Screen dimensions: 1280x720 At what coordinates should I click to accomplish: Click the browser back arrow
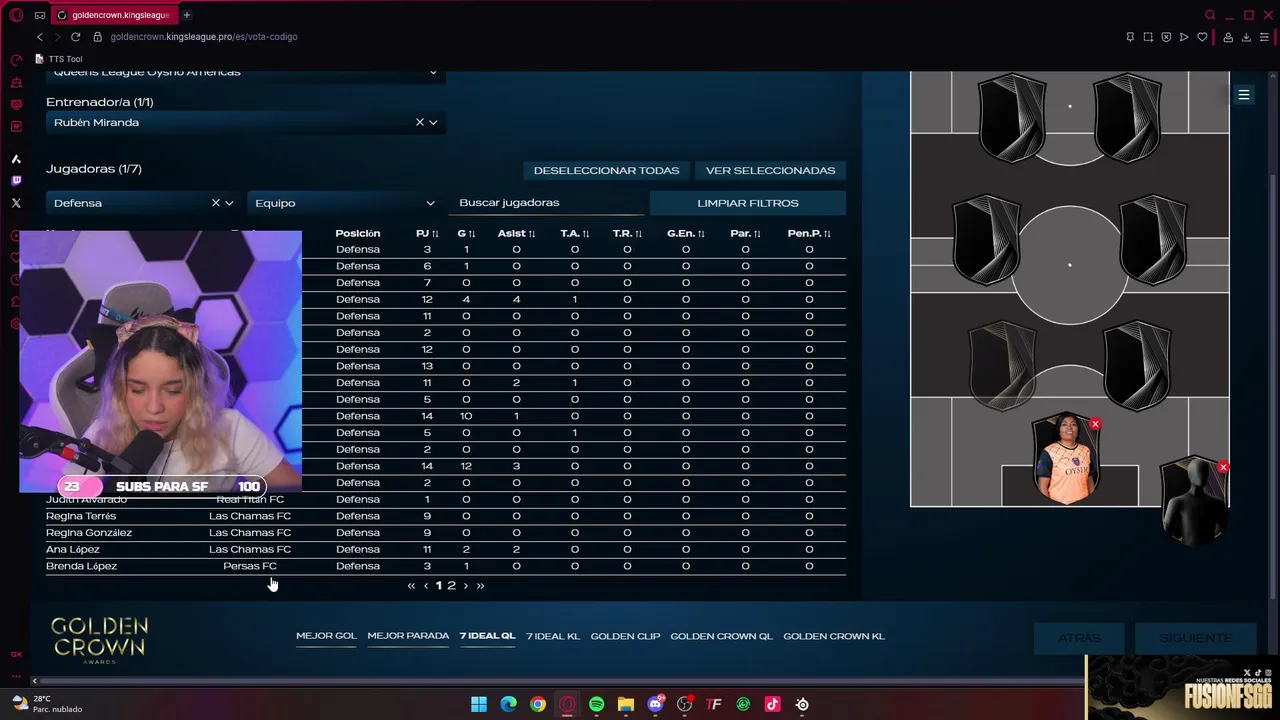tap(40, 37)
